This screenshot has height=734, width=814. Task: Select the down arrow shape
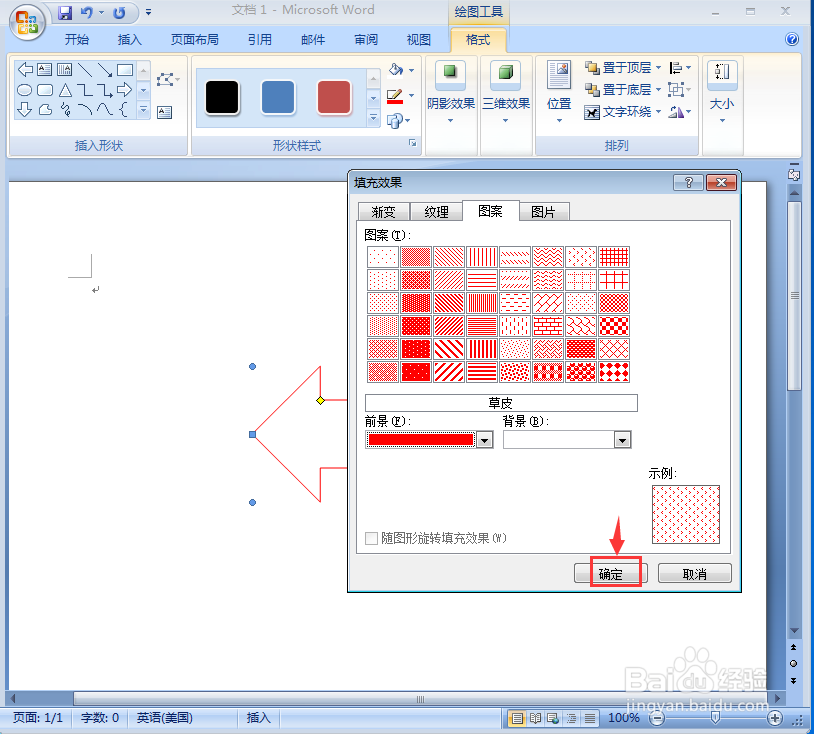point(24,110)
